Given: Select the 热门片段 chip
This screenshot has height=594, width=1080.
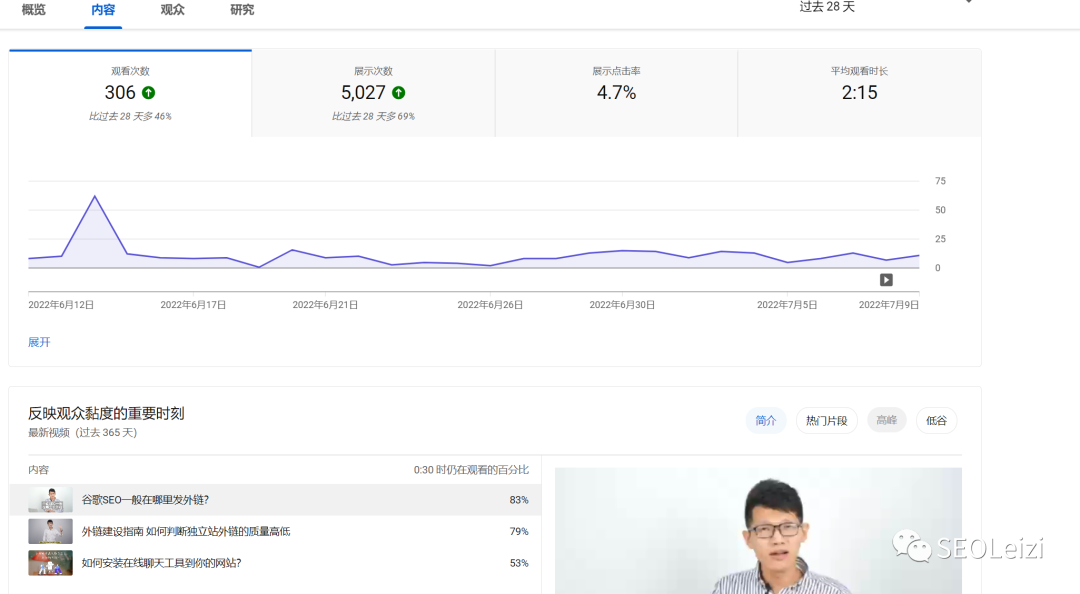Looking at the screenshot, I should [x=827, y=420].
